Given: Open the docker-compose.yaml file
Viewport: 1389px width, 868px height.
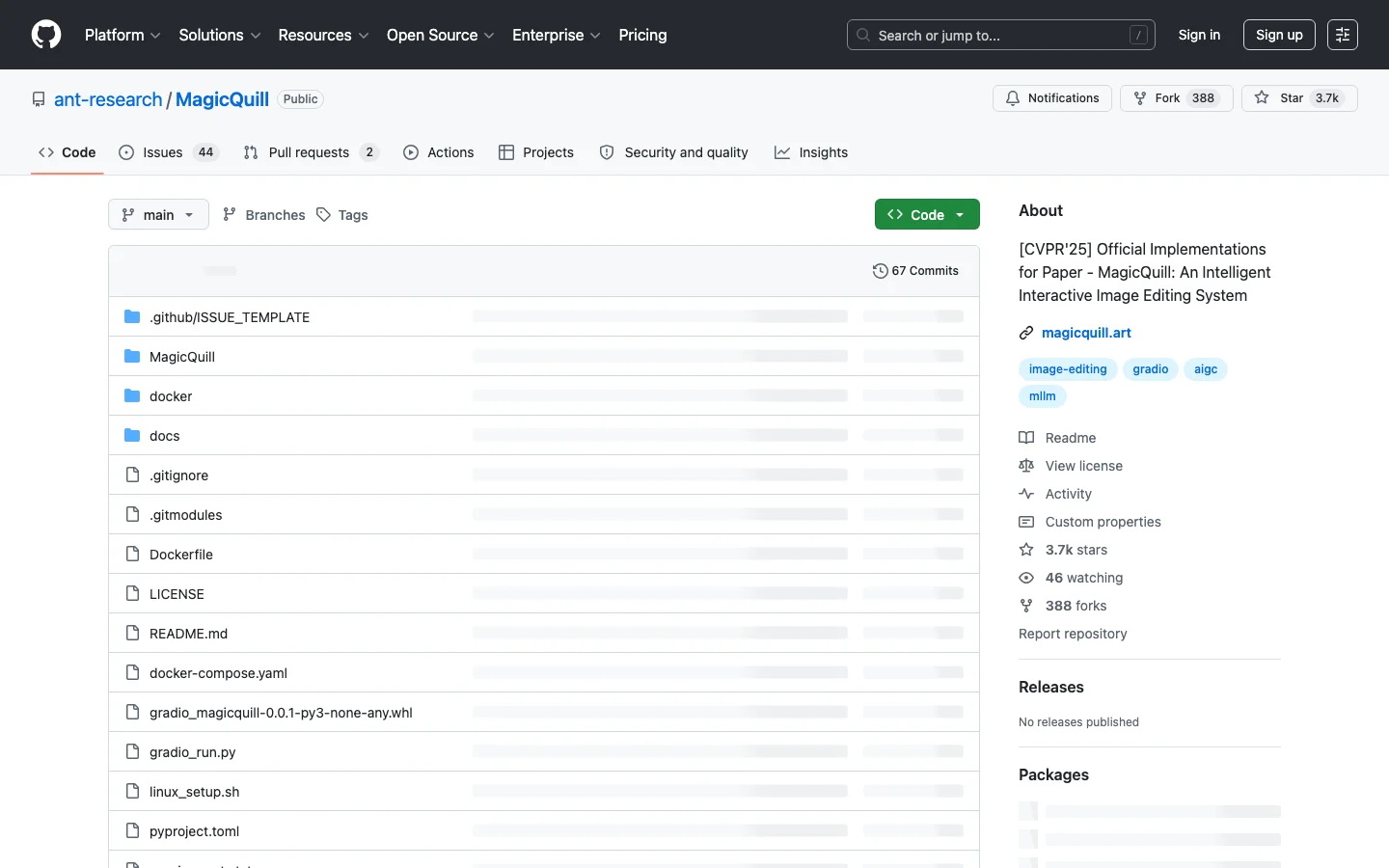Looking at the screenshot, I should pos(219,673).
